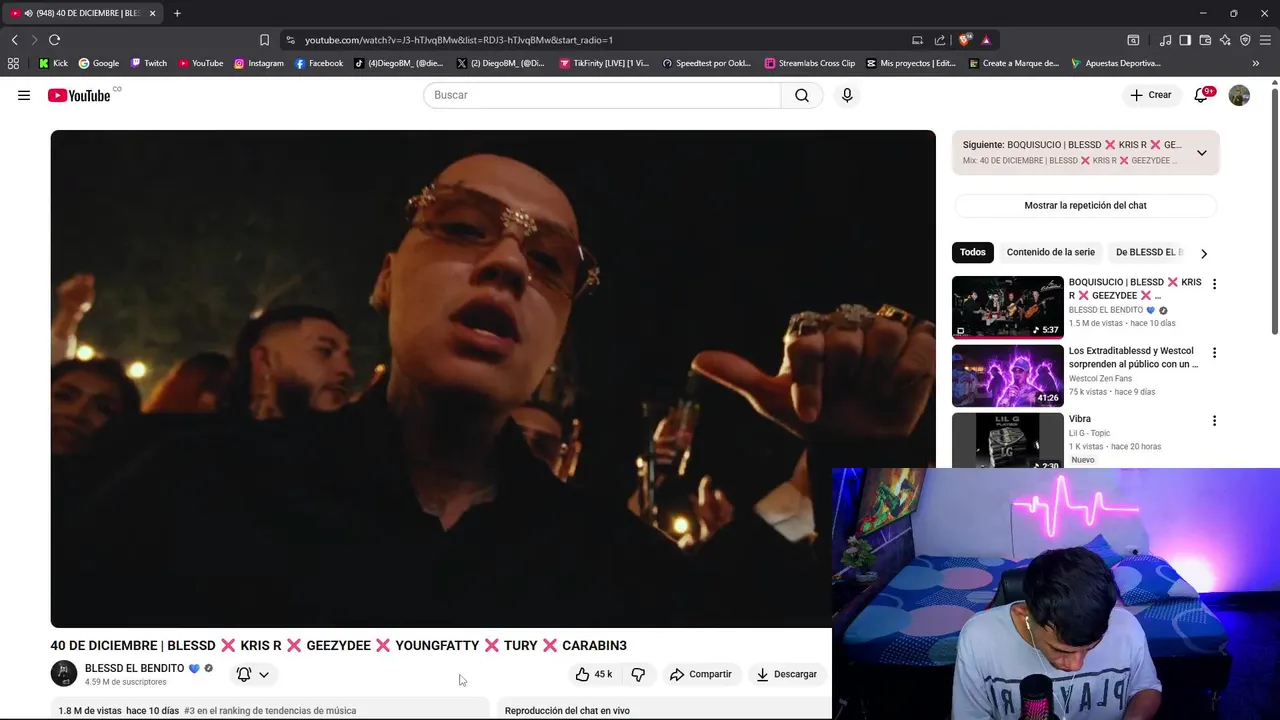
Task: Open the Brave Wallet icon
Action: pos(1205,40)
